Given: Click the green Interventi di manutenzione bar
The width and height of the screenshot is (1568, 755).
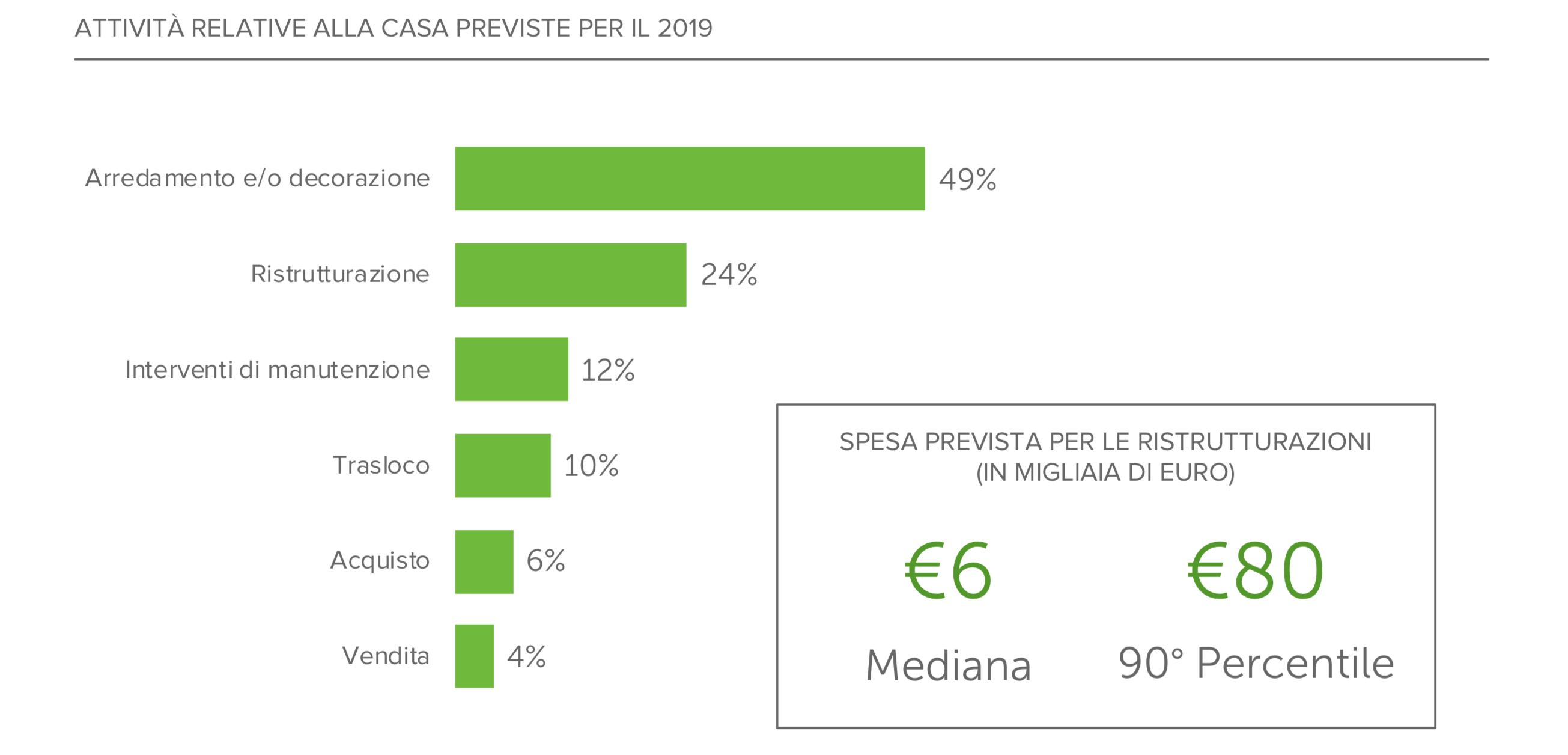Looking at the screenshot, I should (x=511, y=369).
